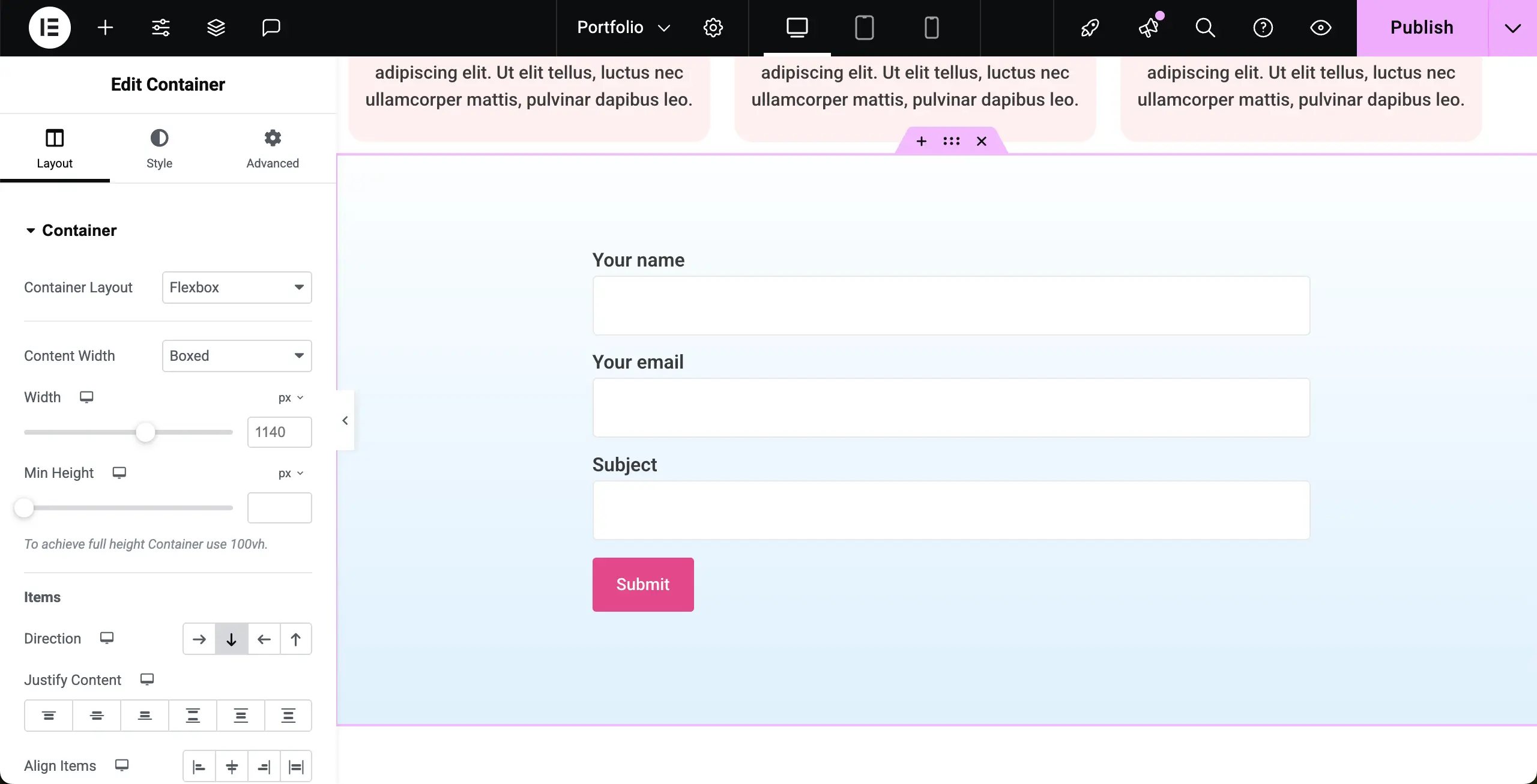
Task: Switch to the Layout tab
Action: click(x=55, y=148)
